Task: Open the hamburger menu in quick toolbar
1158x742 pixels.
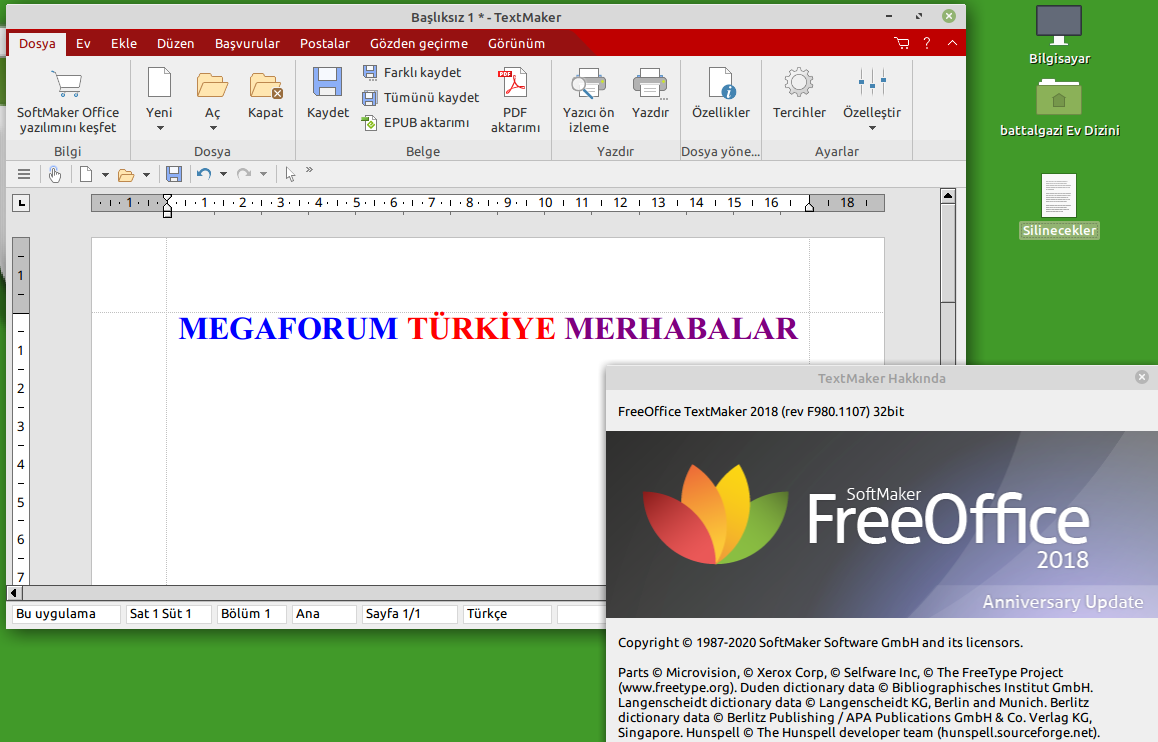Action: coord(24,174)
